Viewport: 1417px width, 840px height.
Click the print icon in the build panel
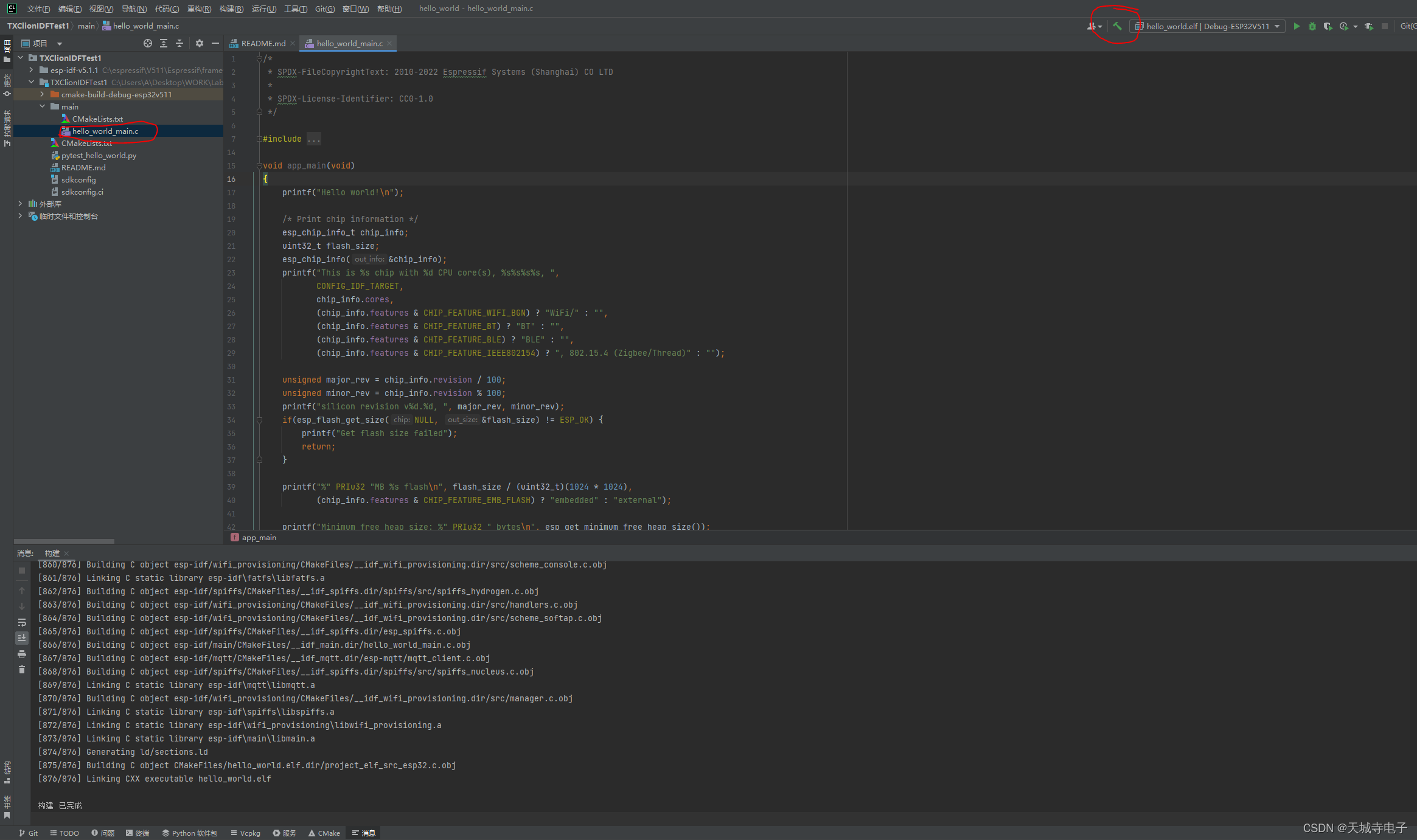point(22,654)
